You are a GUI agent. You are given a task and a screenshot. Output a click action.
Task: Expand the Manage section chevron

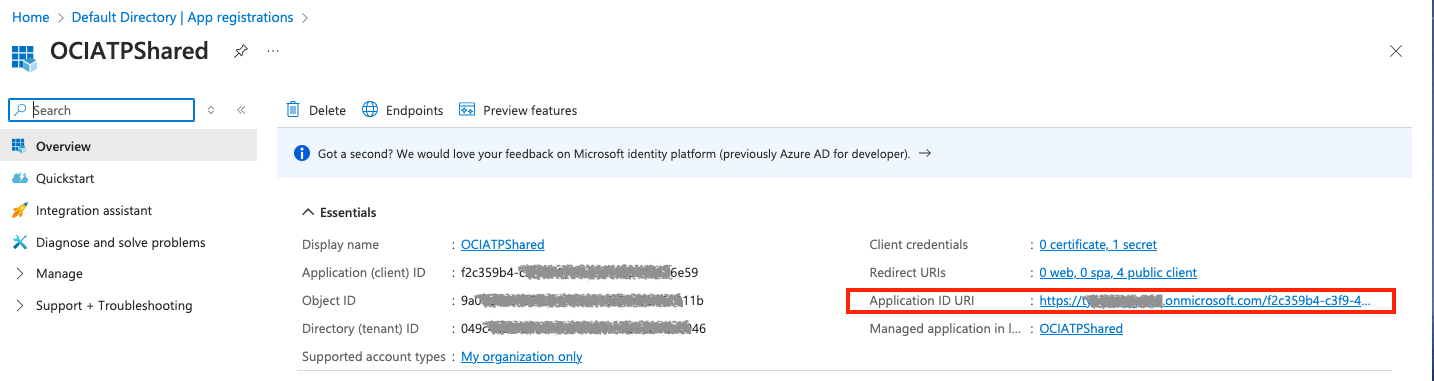coord(19,274)
